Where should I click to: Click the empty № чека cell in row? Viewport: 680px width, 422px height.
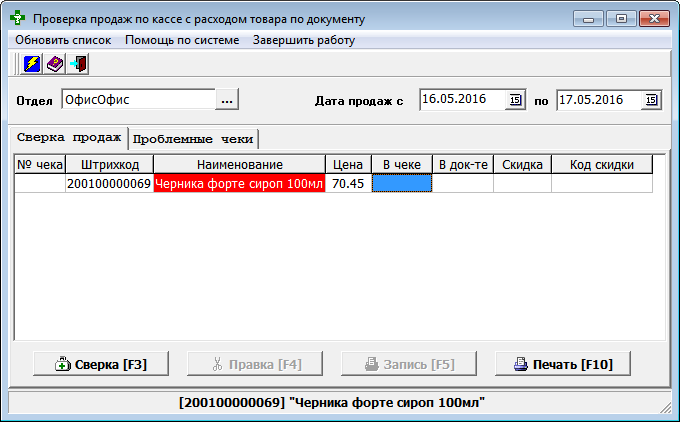click(x=40, y=183)
